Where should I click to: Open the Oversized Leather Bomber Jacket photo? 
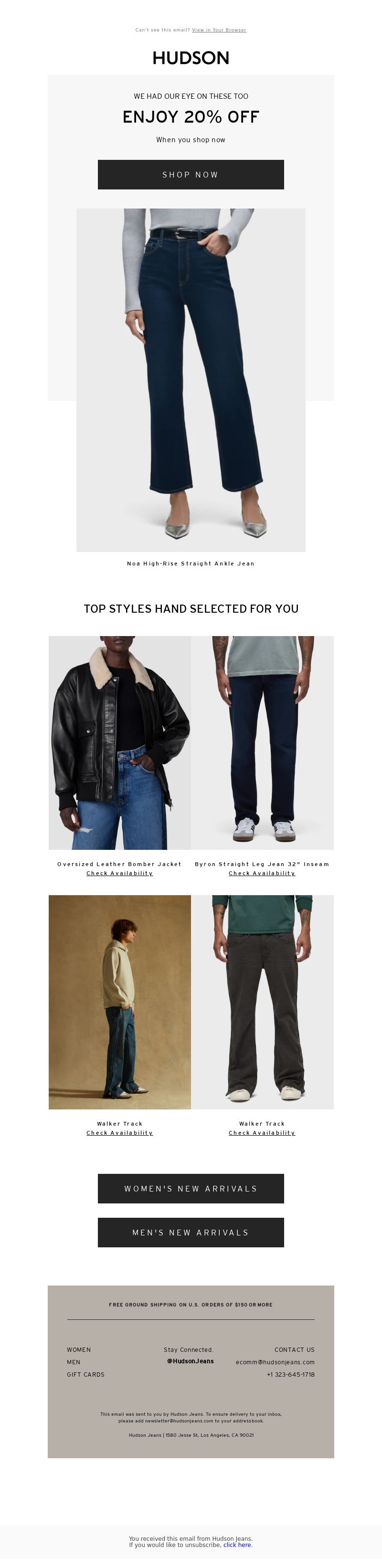click(119, 742)
